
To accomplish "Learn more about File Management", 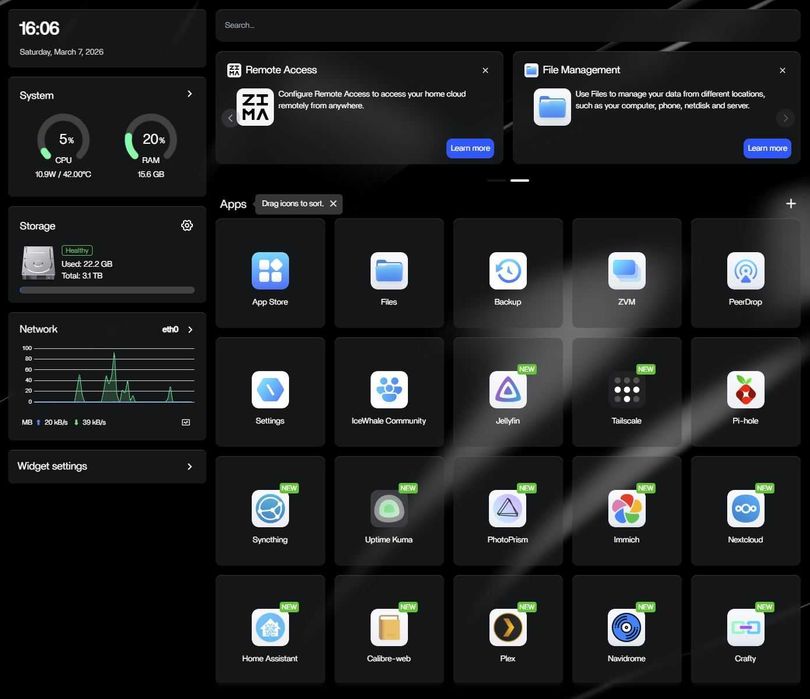I will 767,148.
